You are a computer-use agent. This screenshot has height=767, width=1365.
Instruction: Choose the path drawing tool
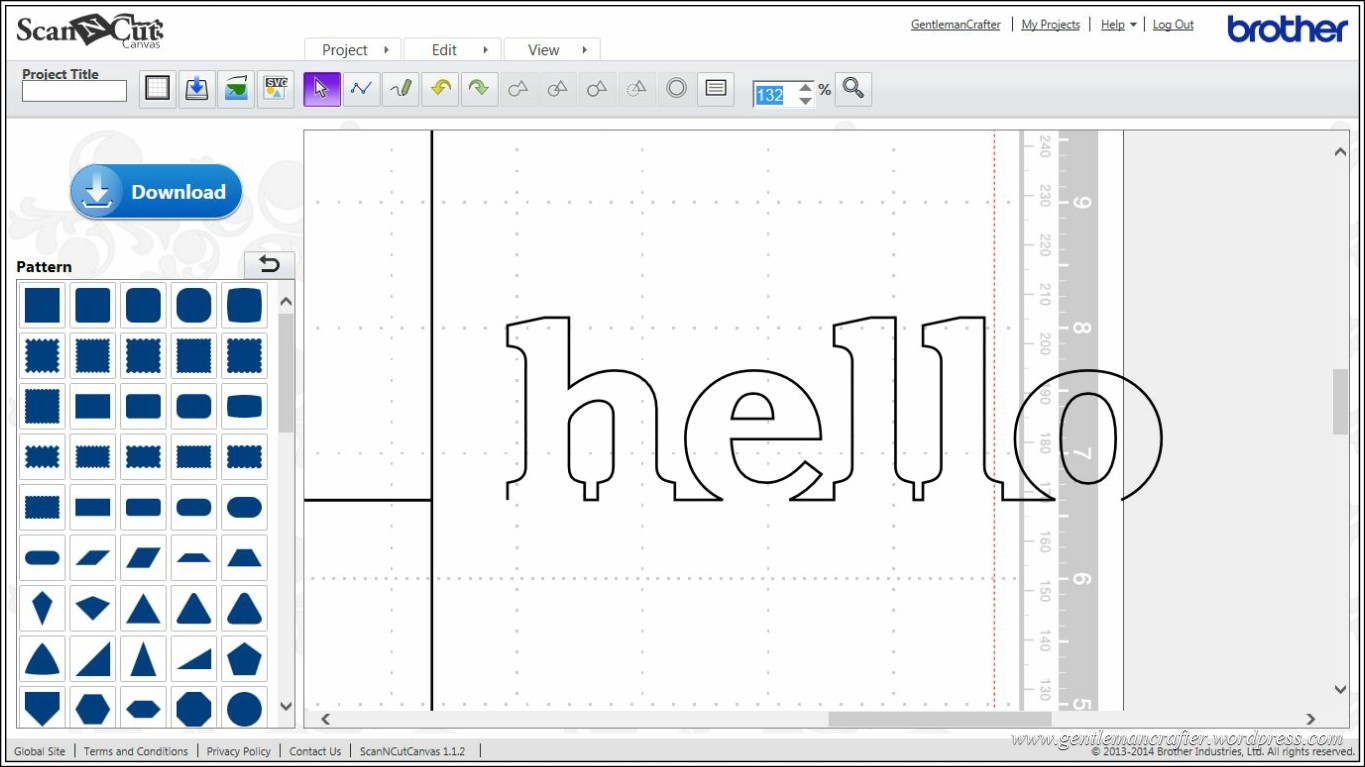click(361, 89)
